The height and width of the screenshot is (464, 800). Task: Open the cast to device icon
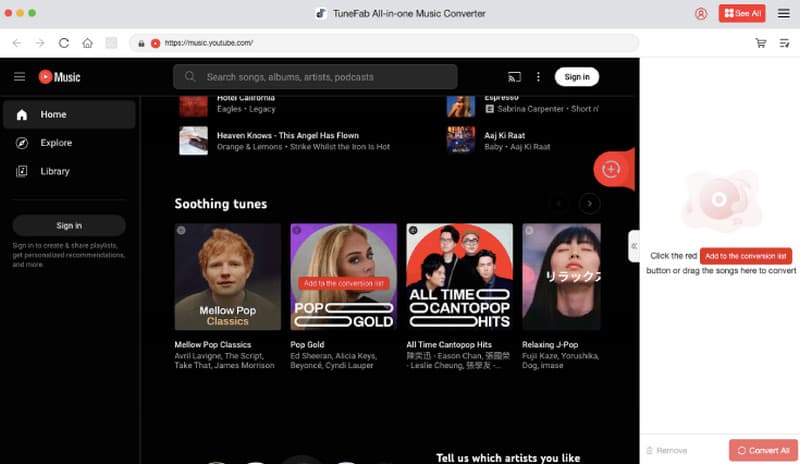514,77
